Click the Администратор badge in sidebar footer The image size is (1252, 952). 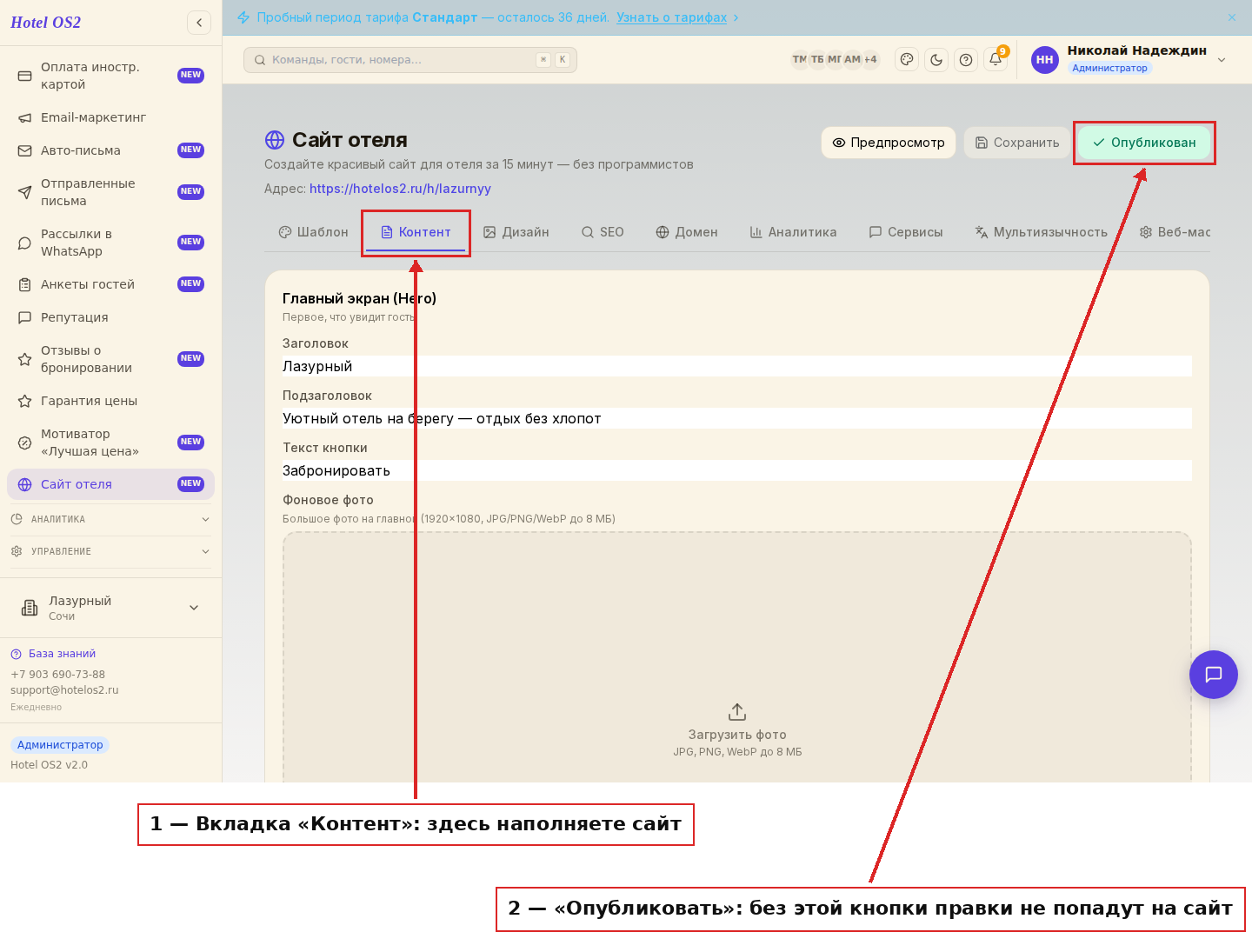(60, 745)
